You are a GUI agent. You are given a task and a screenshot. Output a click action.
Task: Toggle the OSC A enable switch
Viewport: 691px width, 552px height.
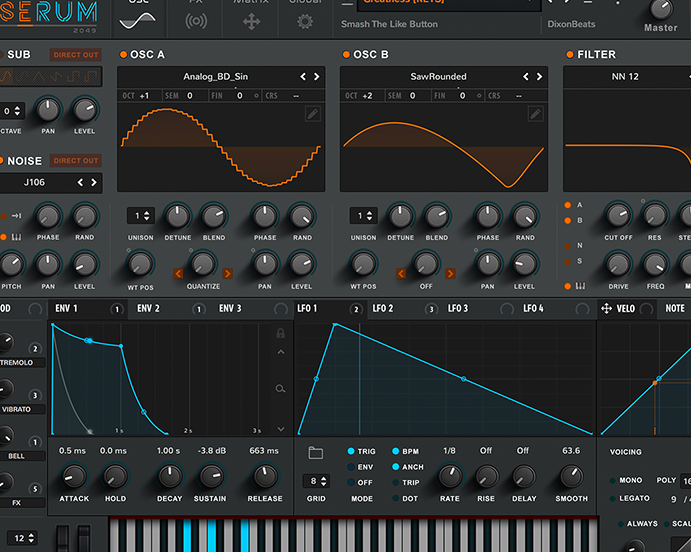tap(123, 54)
